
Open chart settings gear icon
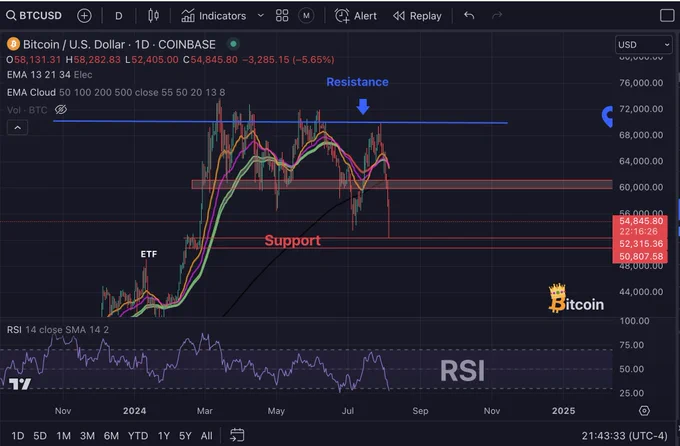(x=644, y=410)
